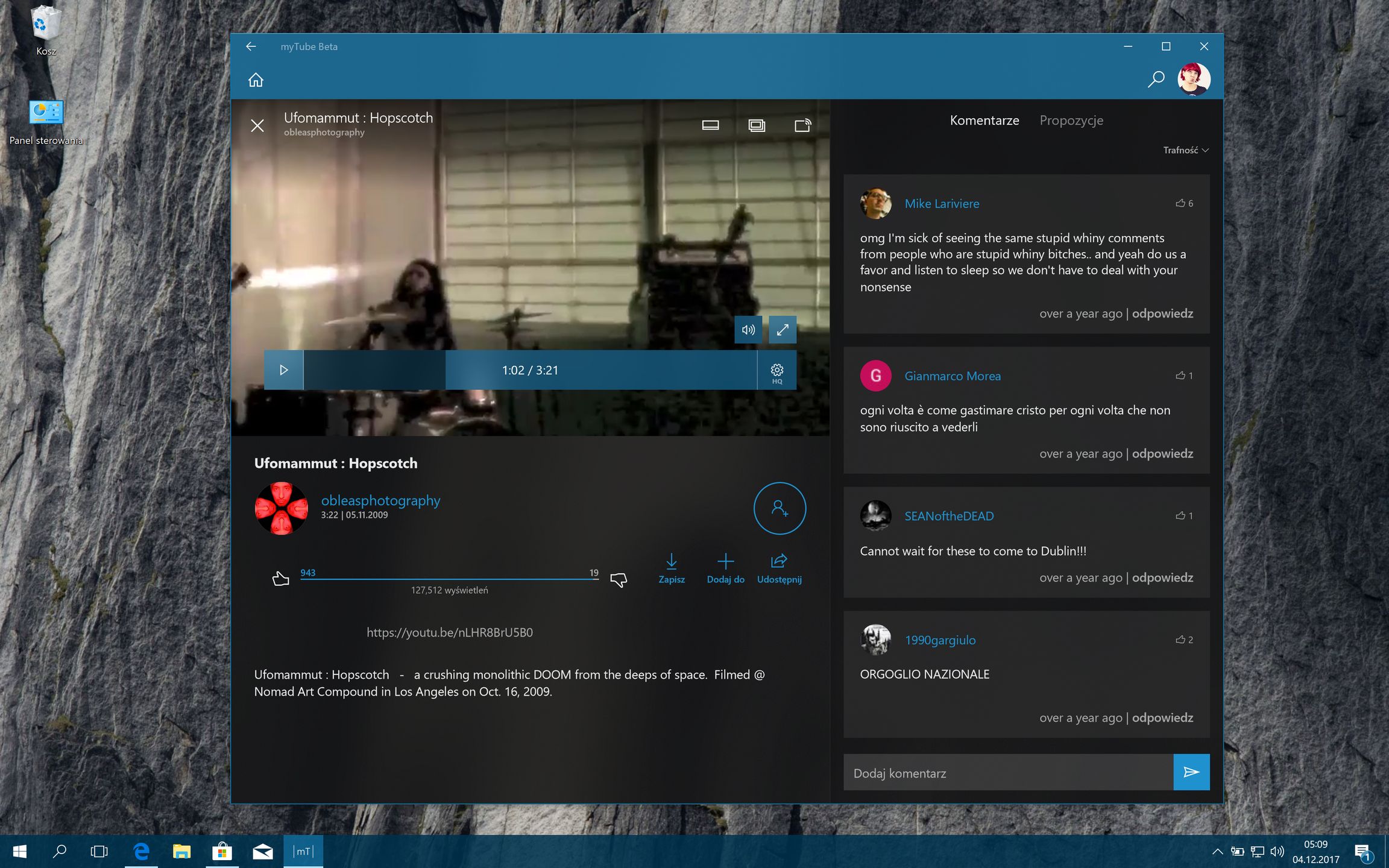Go to the myTube home page
1389x868 pixels.
[x=256, y=80]
